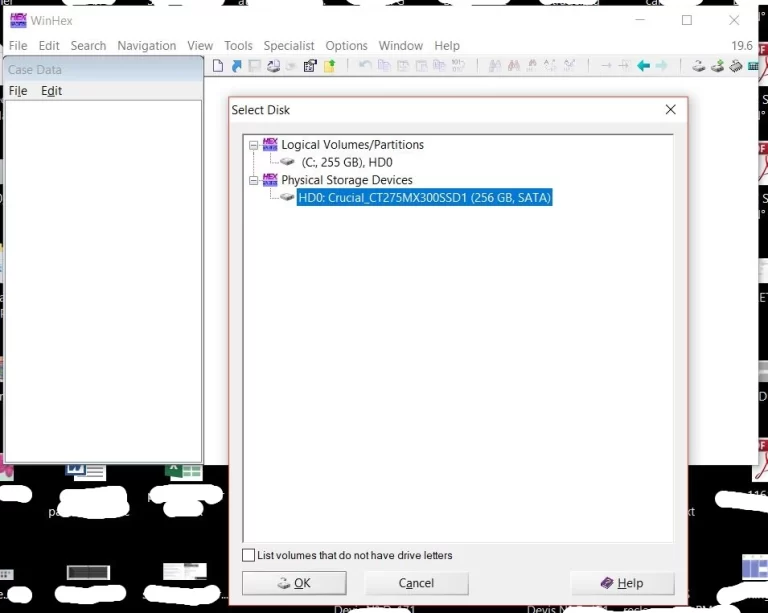Click the Open Disk toolbar icon
Image resolution: width=768 pixels, height=613 pixels.
(698, 65)
